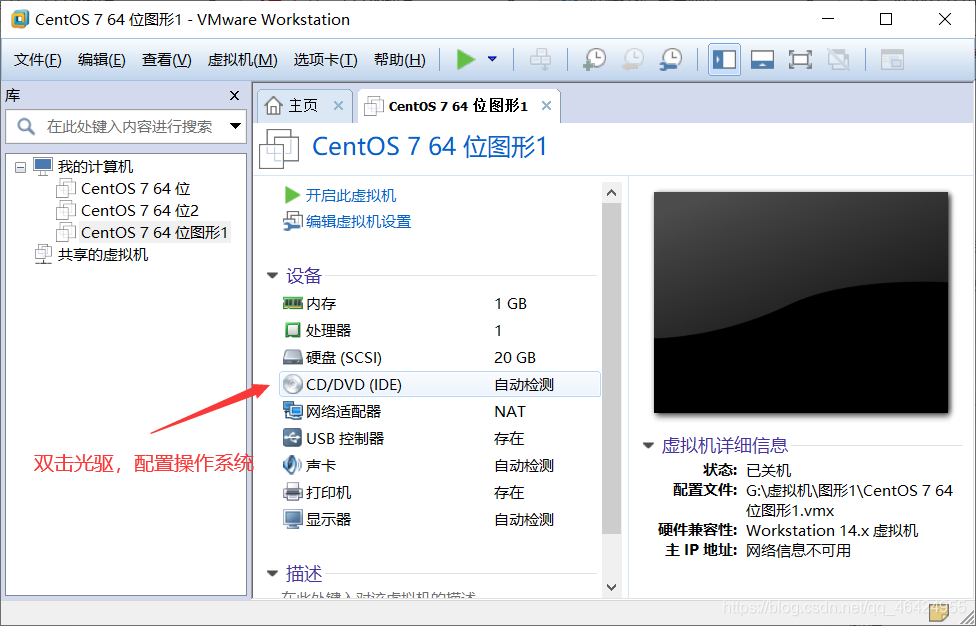Image resolution: width=976 pixels, height=626 pixels.
Task: Enter full screen mode icon
Action: coord(800,60)
